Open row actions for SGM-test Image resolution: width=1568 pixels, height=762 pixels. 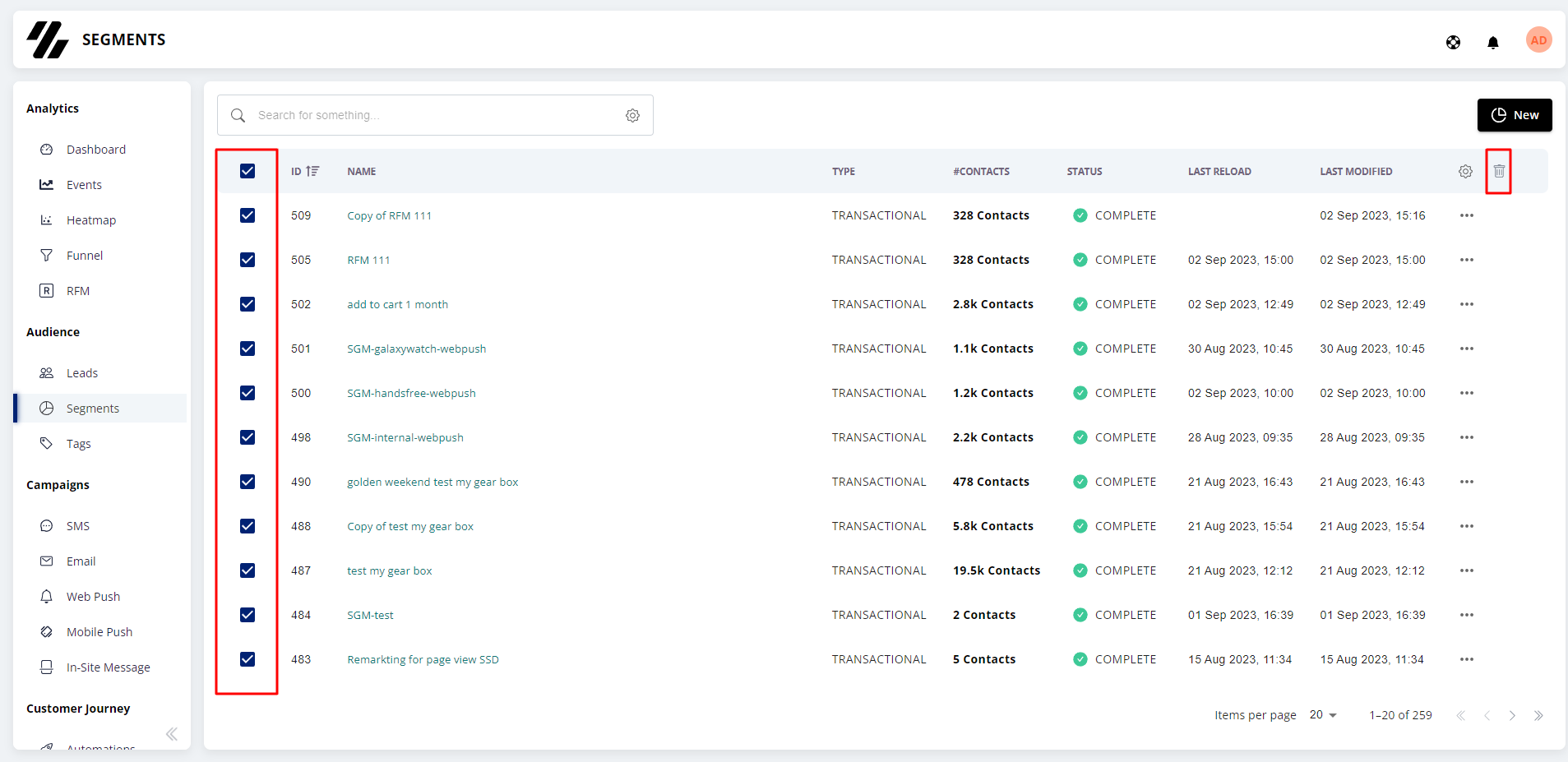point(1466,615)
